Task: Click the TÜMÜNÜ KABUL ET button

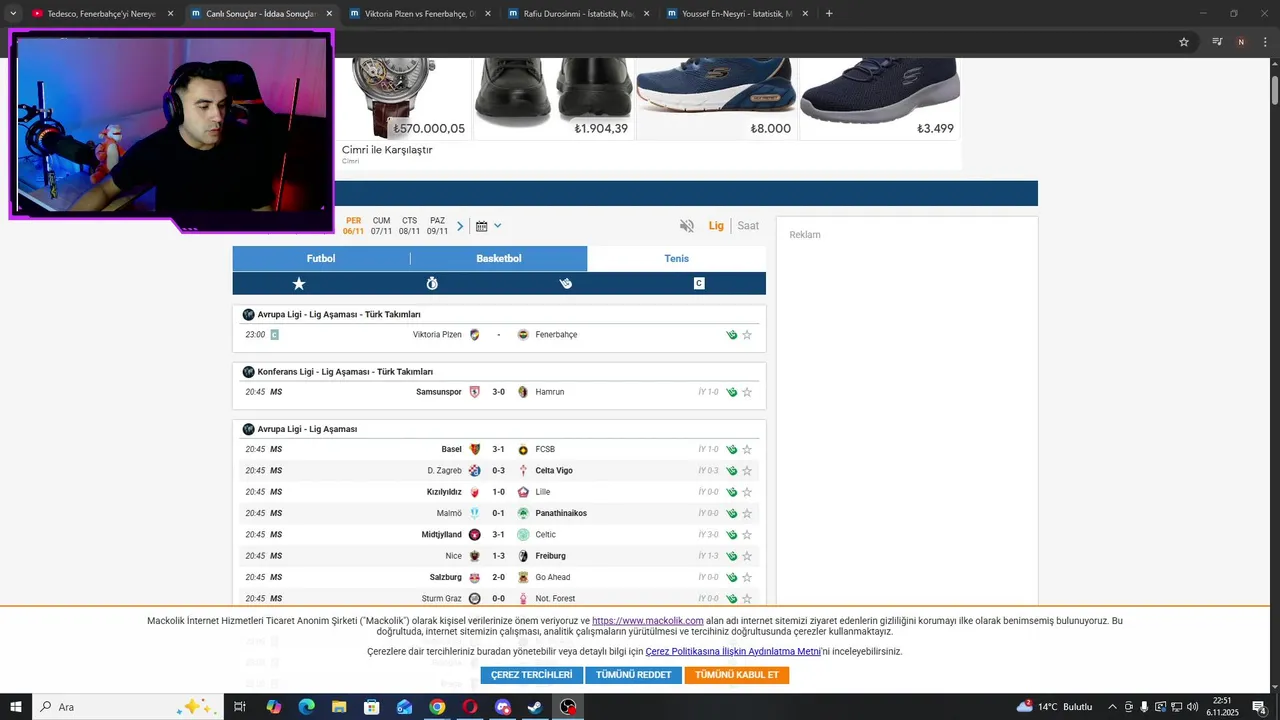Action: (737, 675)
